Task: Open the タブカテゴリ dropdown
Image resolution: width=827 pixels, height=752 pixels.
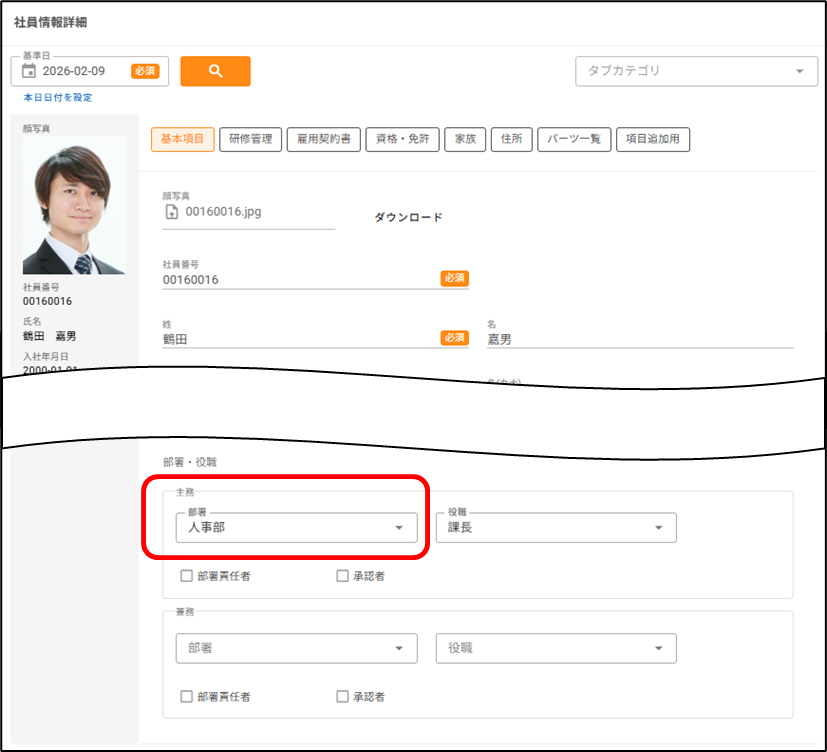Action: click(x=691, y=71)
